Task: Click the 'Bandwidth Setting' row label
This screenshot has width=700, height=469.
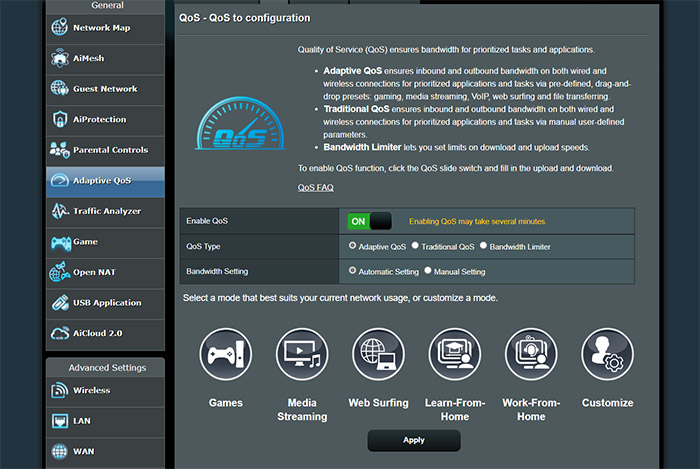Action: 217,271
